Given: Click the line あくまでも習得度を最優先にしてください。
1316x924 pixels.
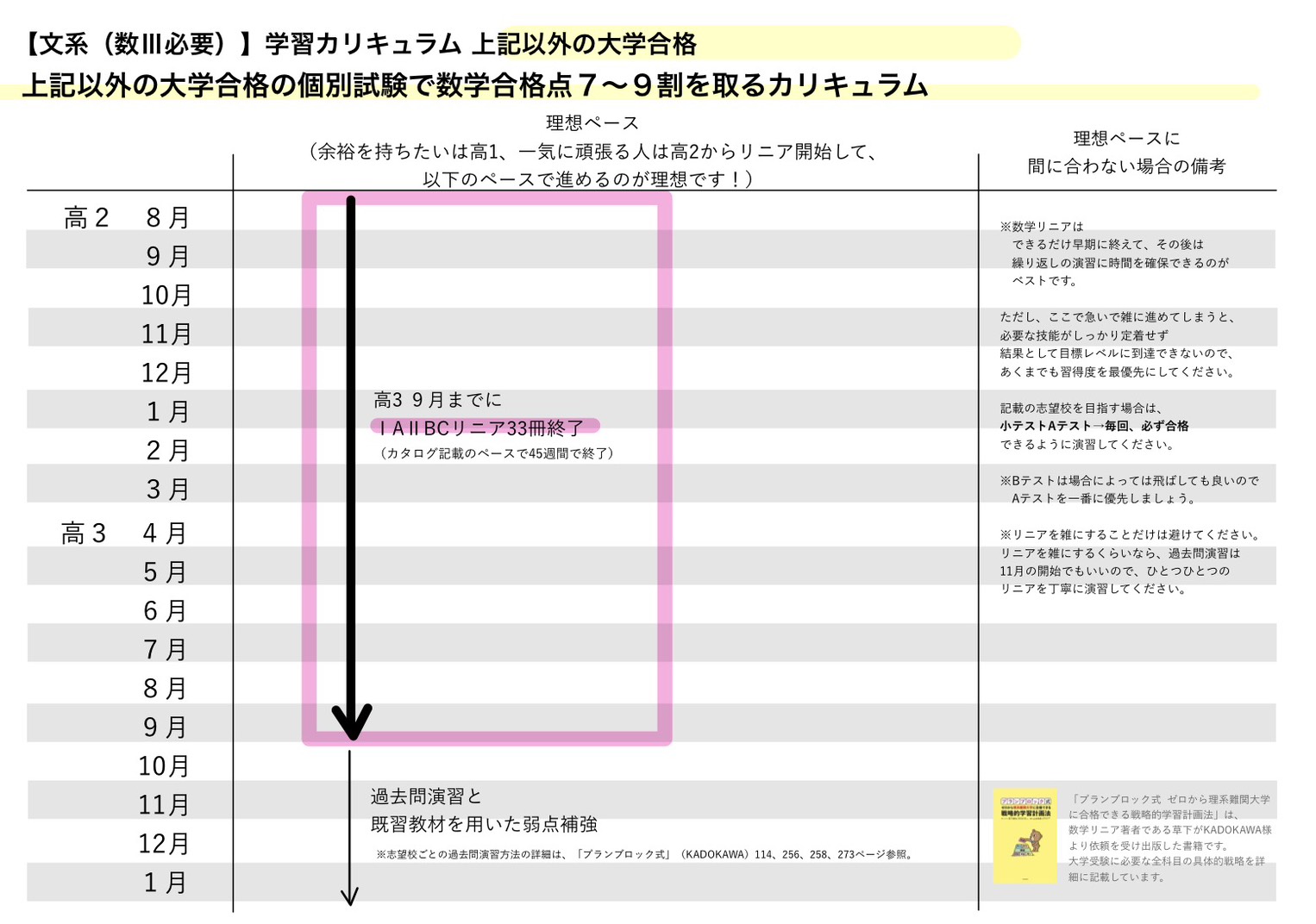Looking at the screenshot, I should (x=1119, y=372).
